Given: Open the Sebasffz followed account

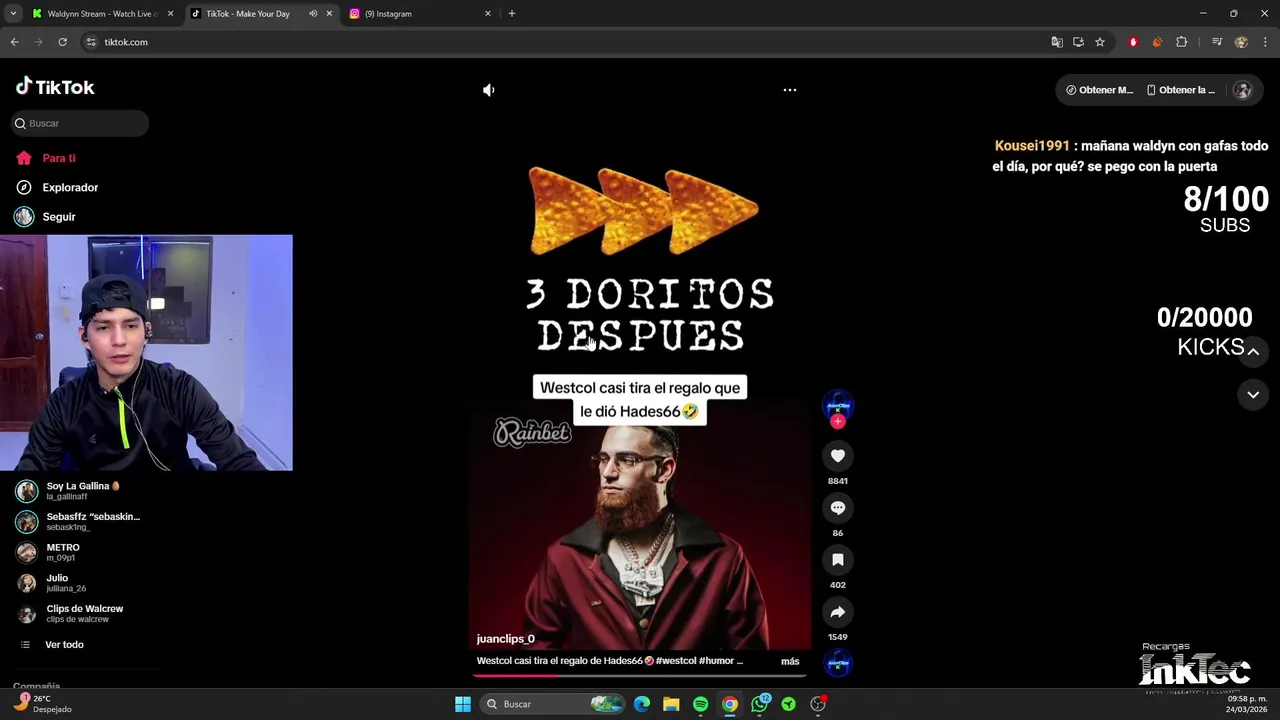Looking at the screenshot, I should click(80, 521).
